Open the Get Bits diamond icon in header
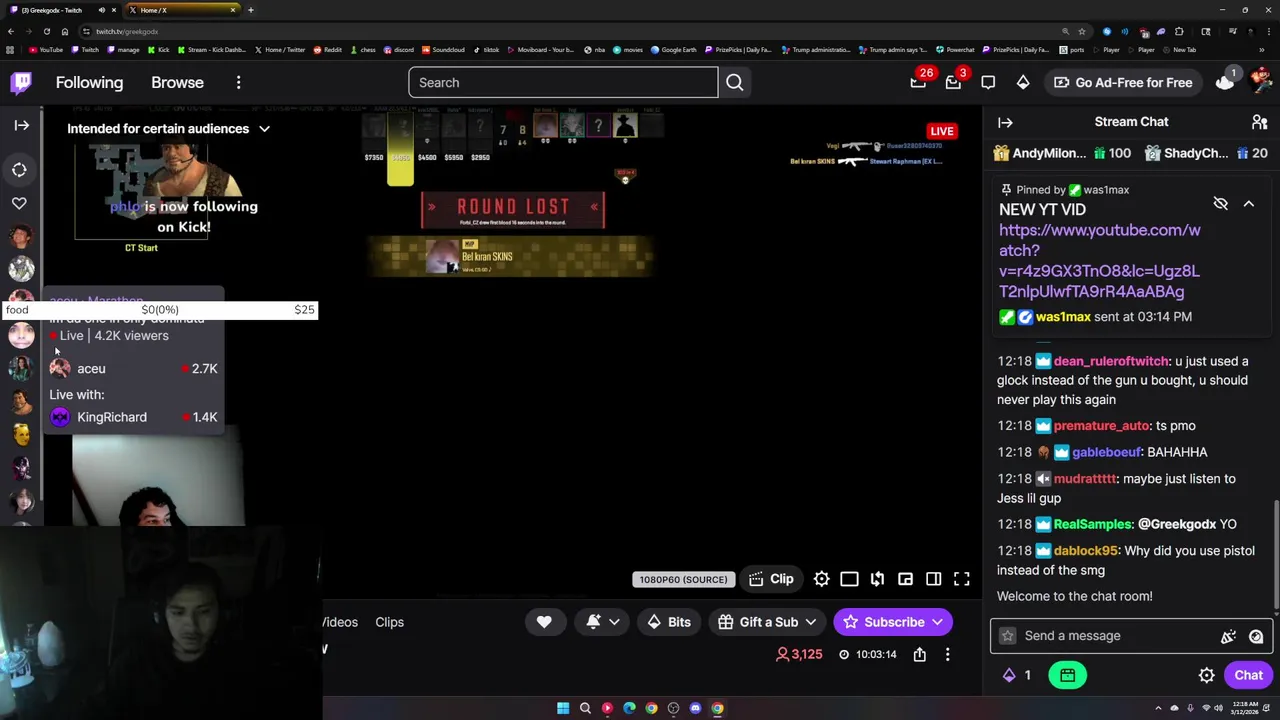This screenshot has width=1280, height=720. click(x=1023, y=83)
